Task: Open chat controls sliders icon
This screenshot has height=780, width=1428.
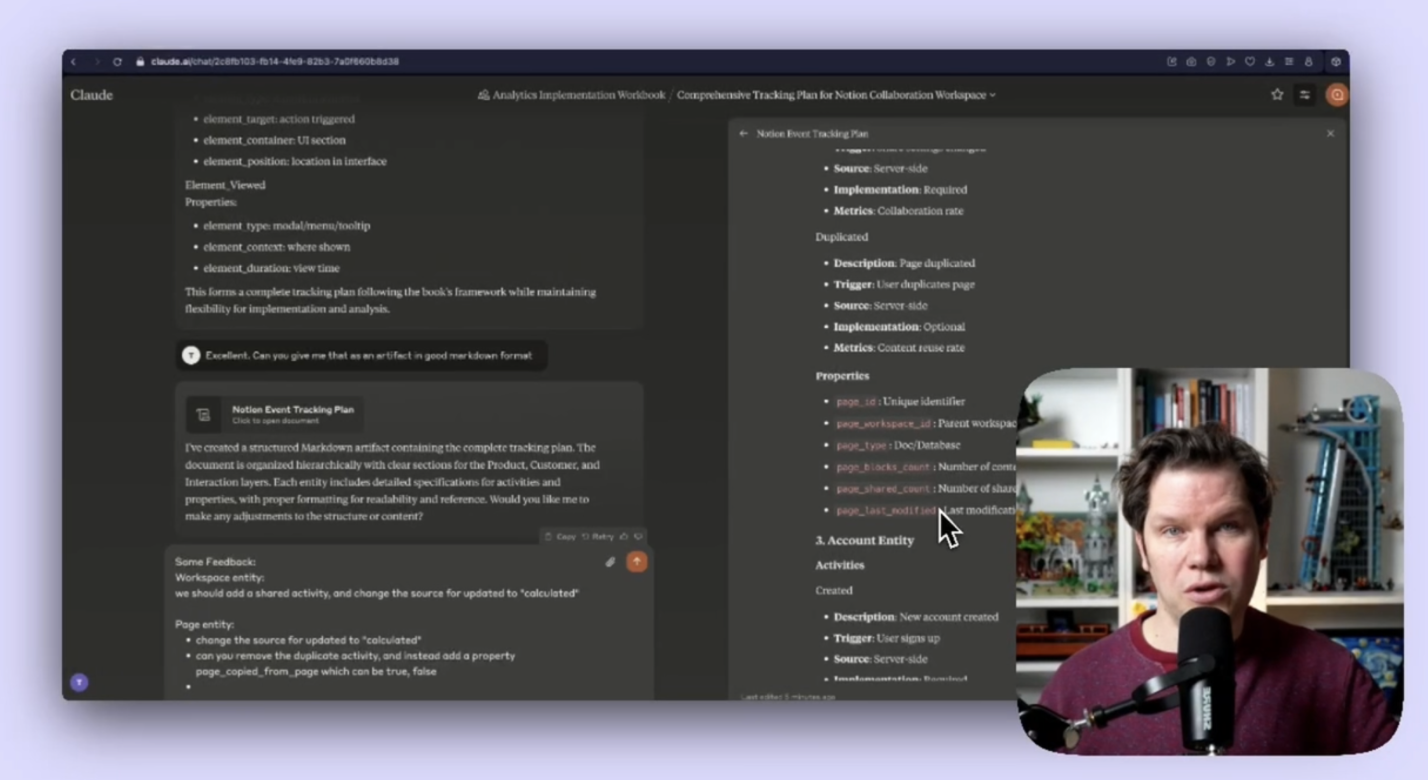Action: (1304, 95)
